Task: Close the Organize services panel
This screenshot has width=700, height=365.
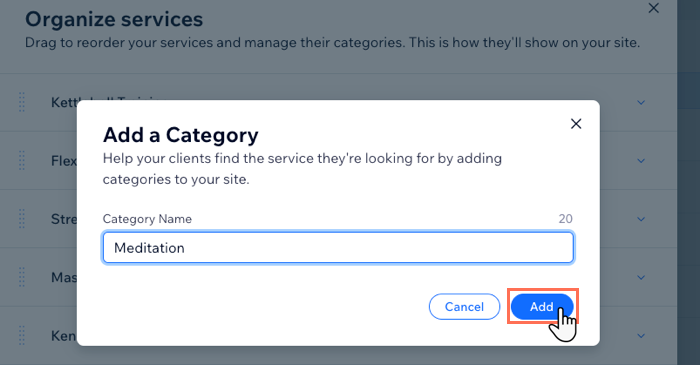Action: 654,8
